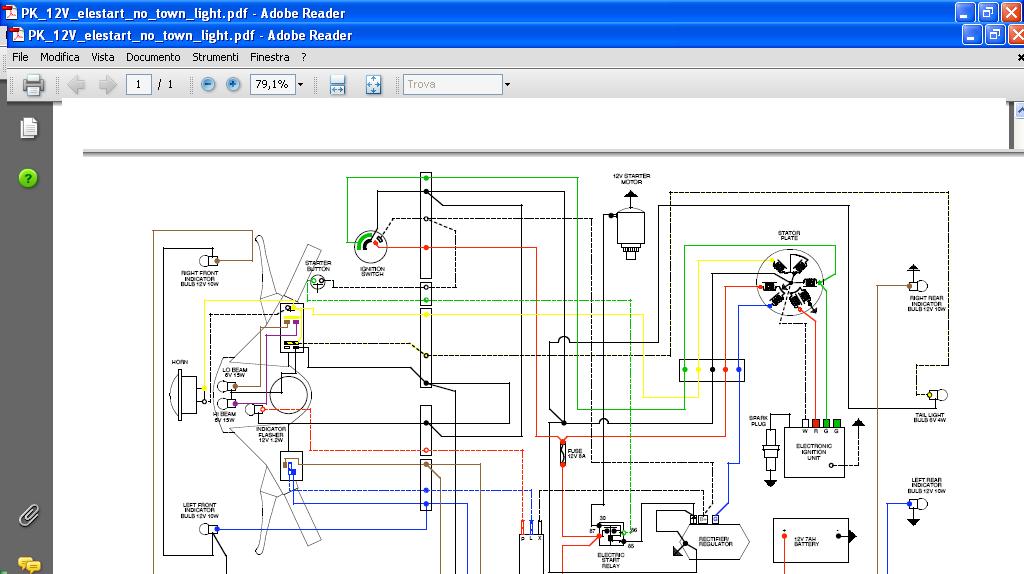Click the HORN label in diagram
This screenshot has height=574, width=1024.
tap(180, 362)
